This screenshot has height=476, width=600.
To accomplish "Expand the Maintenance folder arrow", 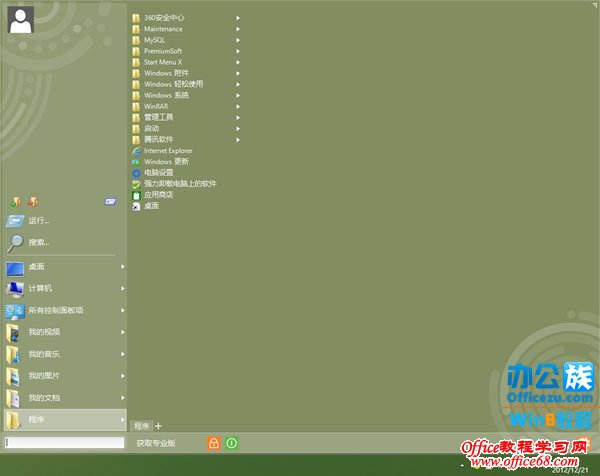I will pos(238,29).
